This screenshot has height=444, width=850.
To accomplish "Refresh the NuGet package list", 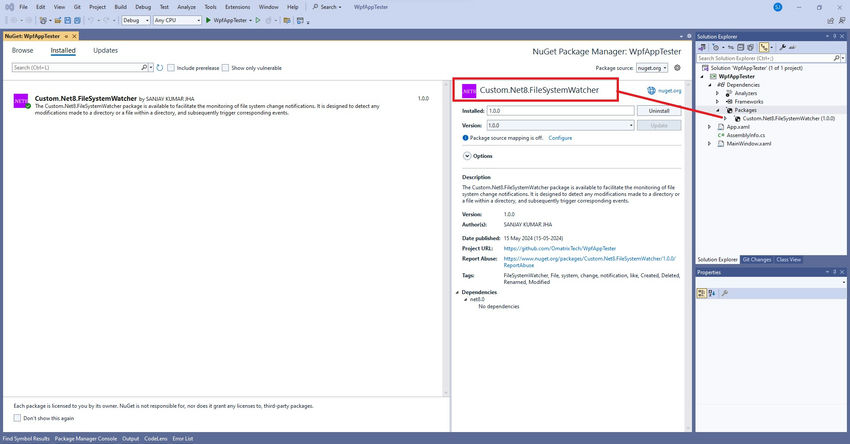I will (159, 68).
